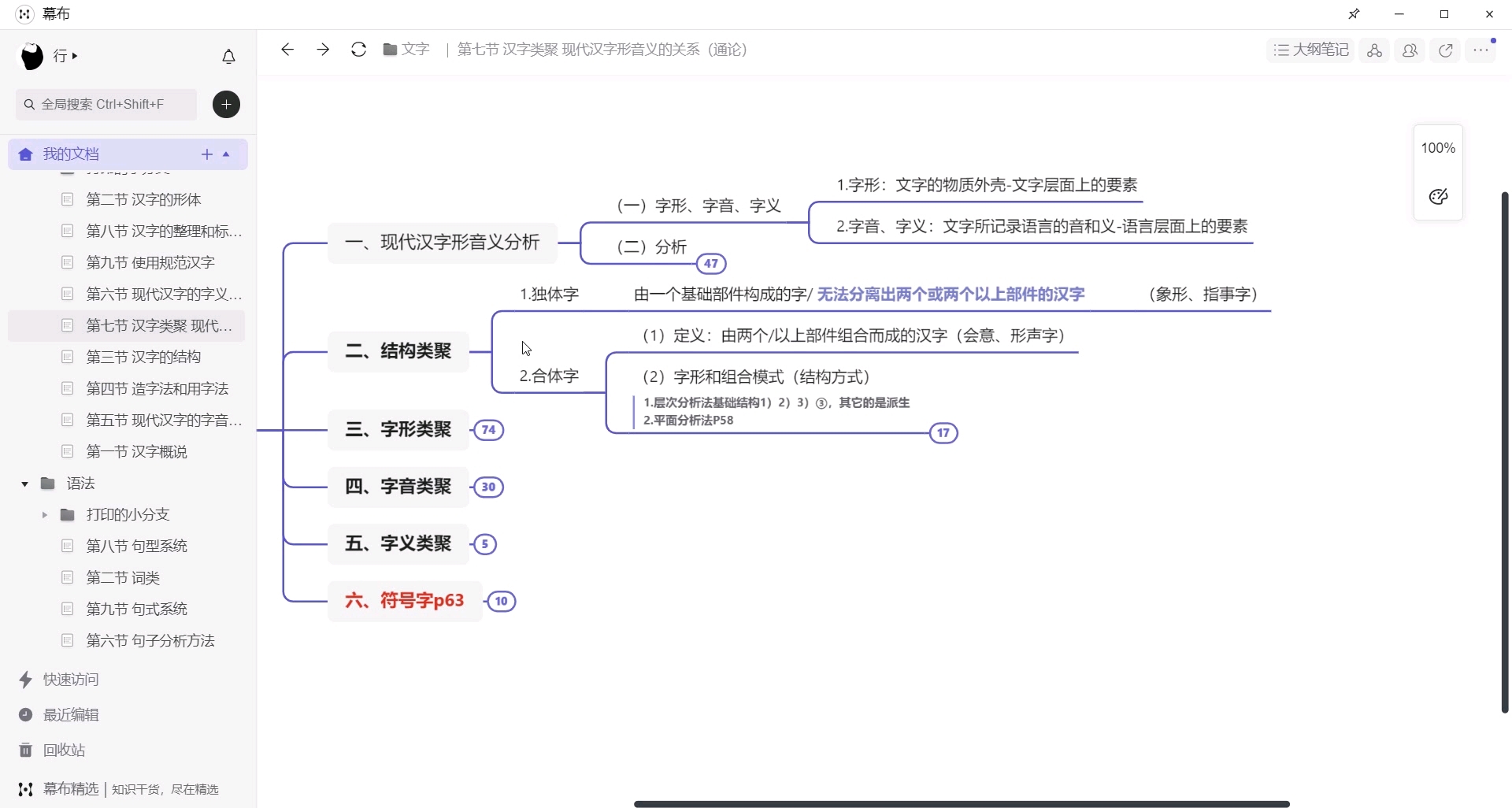Select node 三、字形类聚
This screenshot has width=1512, height=808.
tap(398, 430)
